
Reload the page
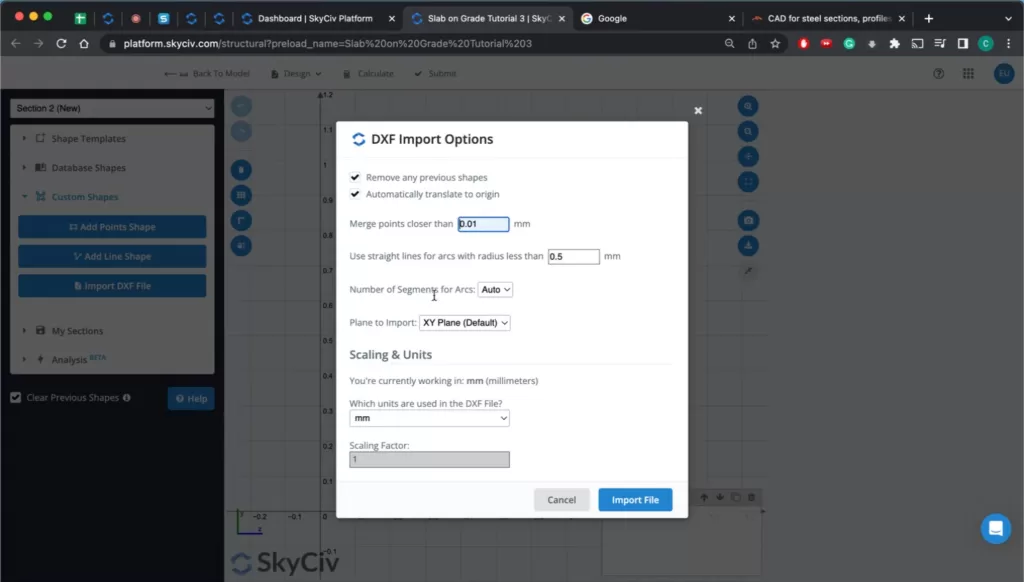point(61,44)
